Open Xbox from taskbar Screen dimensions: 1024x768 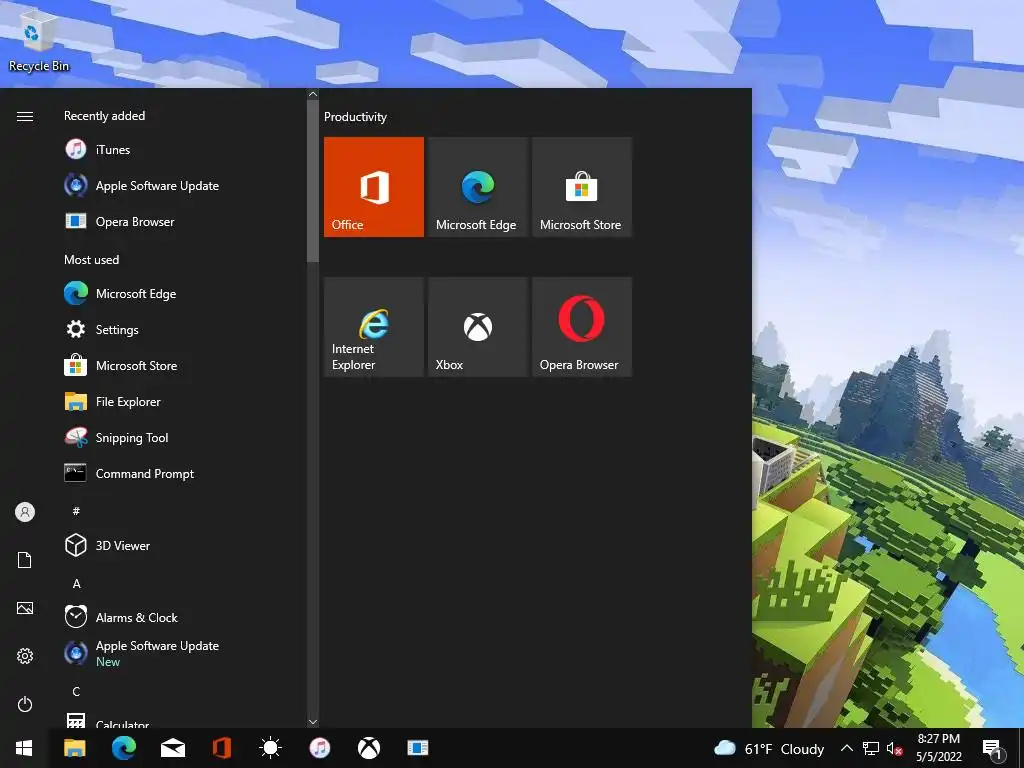pyautogui.click(x=369, y=748)
